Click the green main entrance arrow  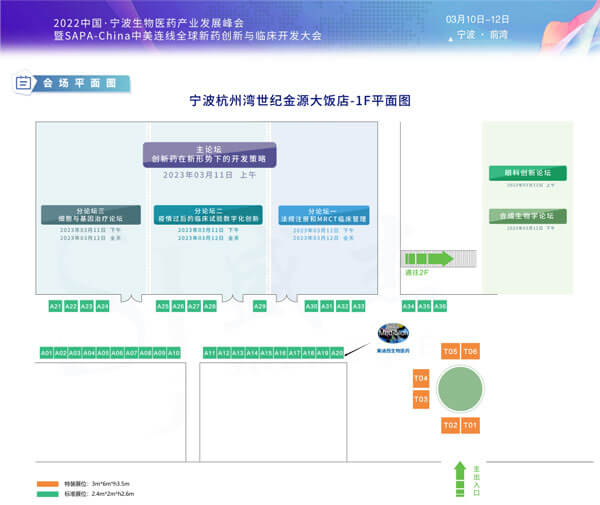tap(460, 477)
